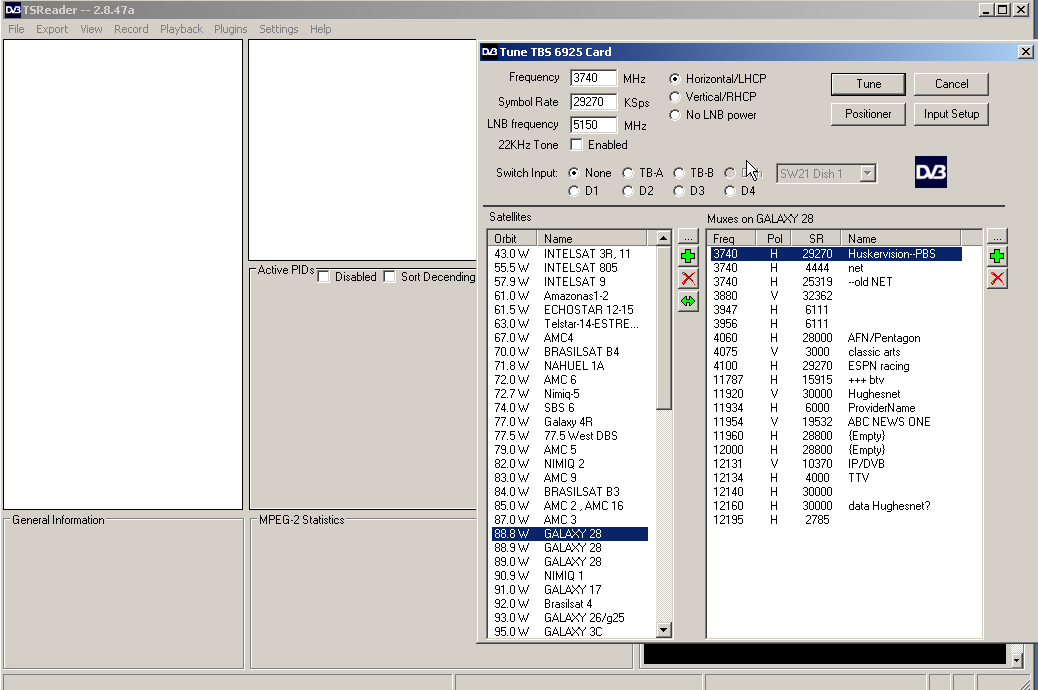Select the ABC NEWS ONE mux row

tap(835, 422)
